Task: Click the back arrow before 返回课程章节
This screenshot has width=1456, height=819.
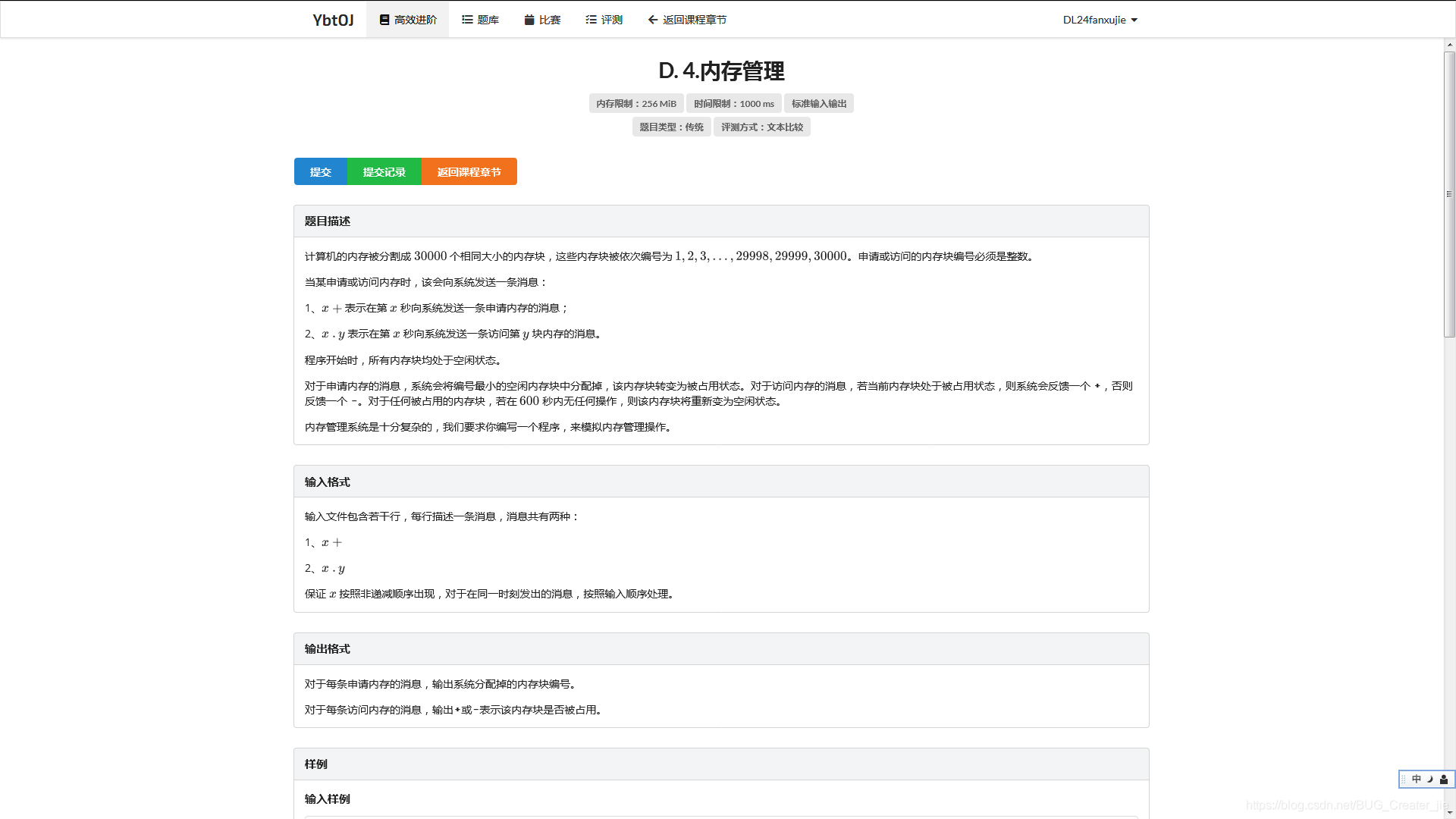Action: [x=652, y=20]
